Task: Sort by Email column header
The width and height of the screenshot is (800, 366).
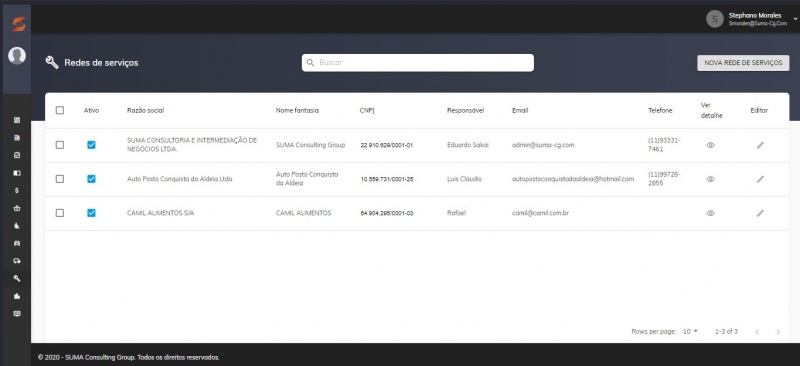Action: tap(520, 111)
